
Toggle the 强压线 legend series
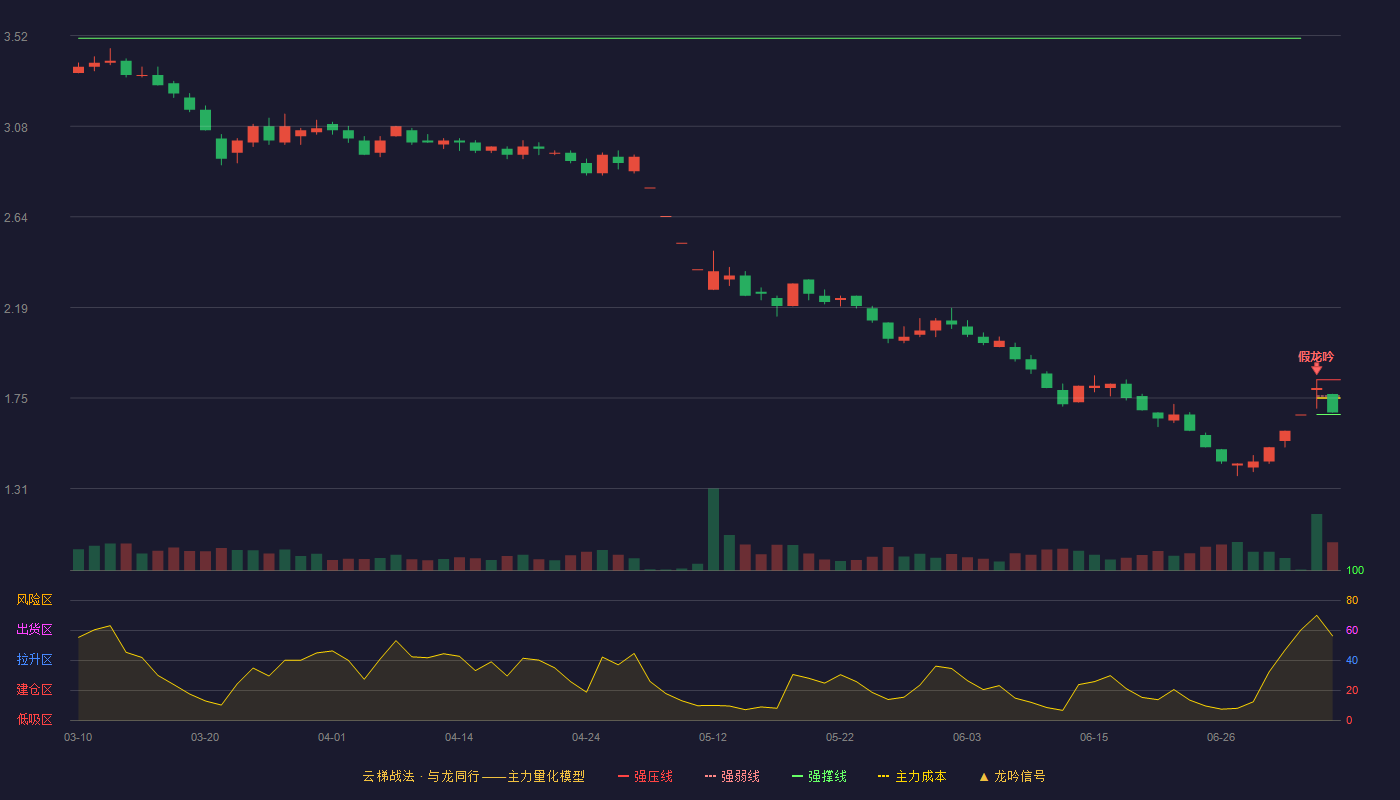click(x=645, y=776)
